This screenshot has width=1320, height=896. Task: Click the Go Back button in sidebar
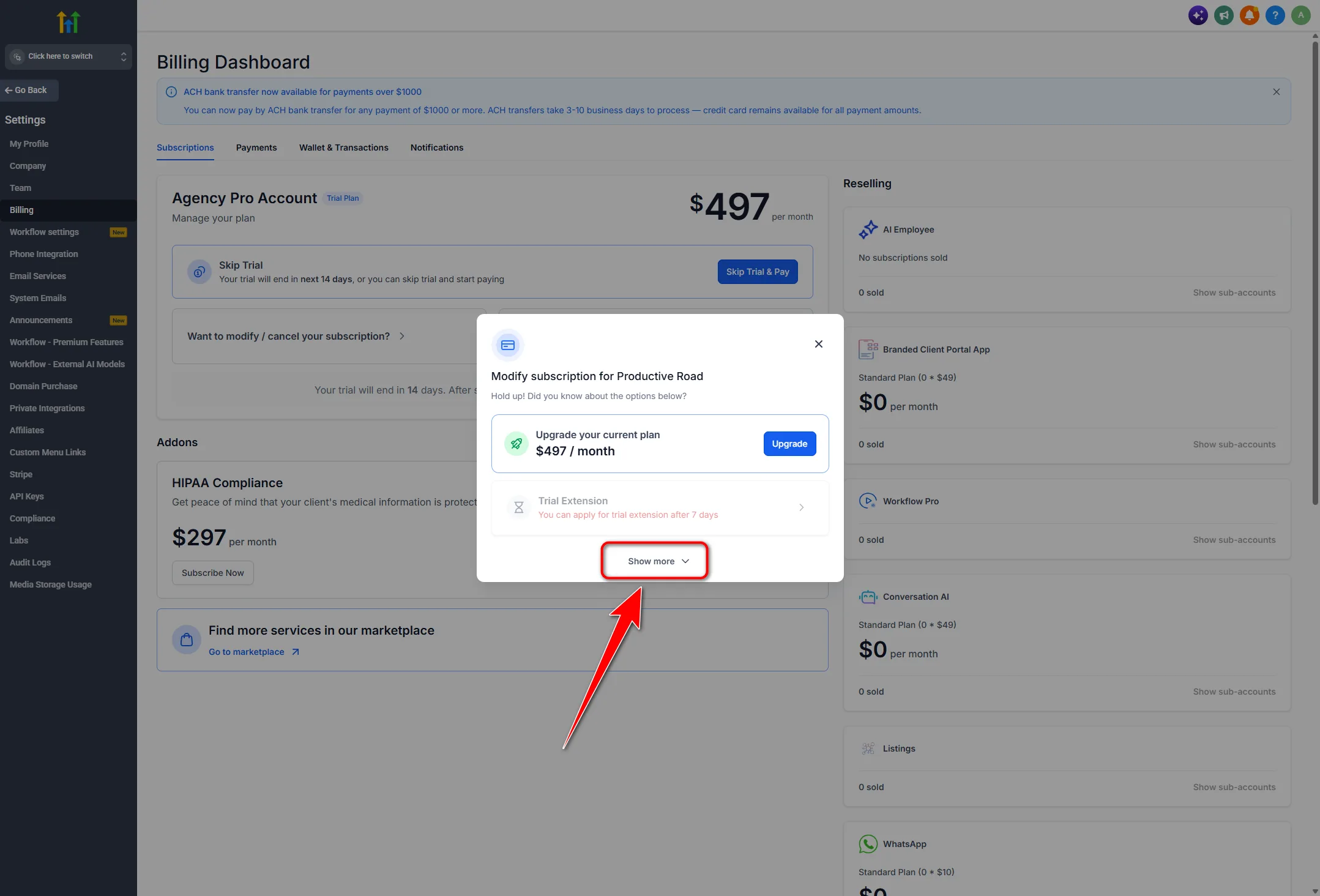(29, 90)
